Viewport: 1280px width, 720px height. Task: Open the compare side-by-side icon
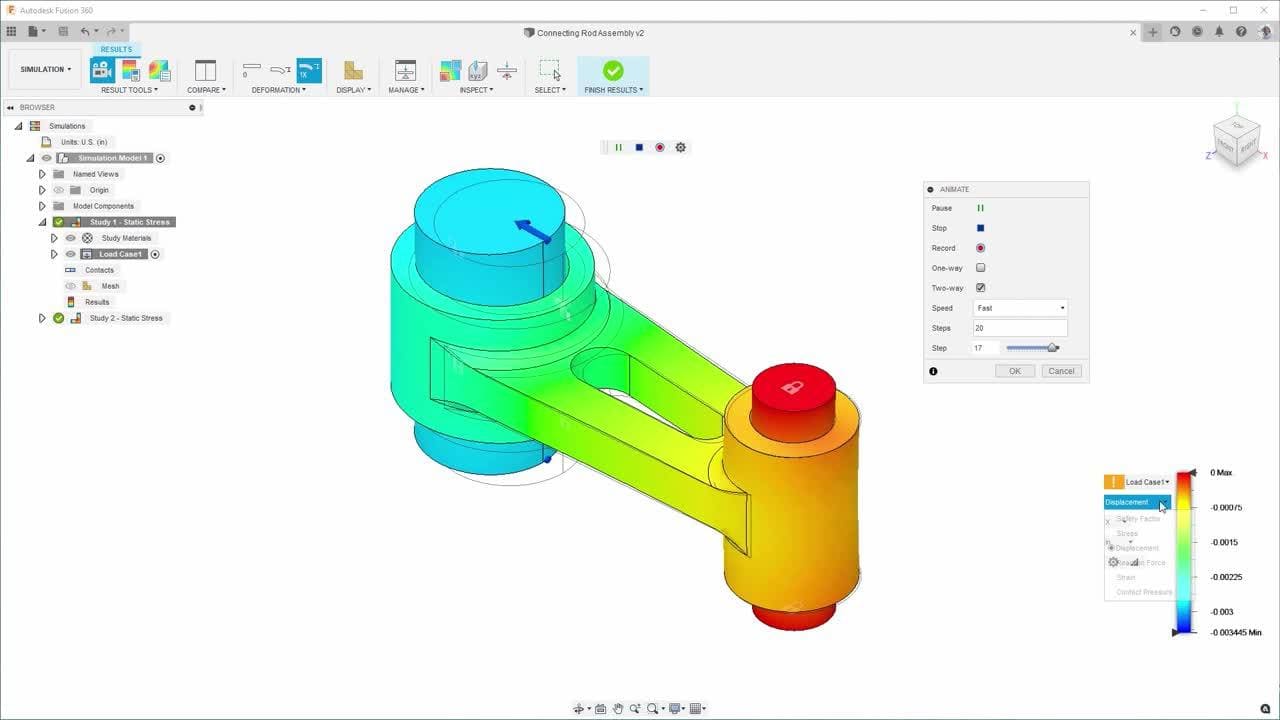[x=205, y=70]
